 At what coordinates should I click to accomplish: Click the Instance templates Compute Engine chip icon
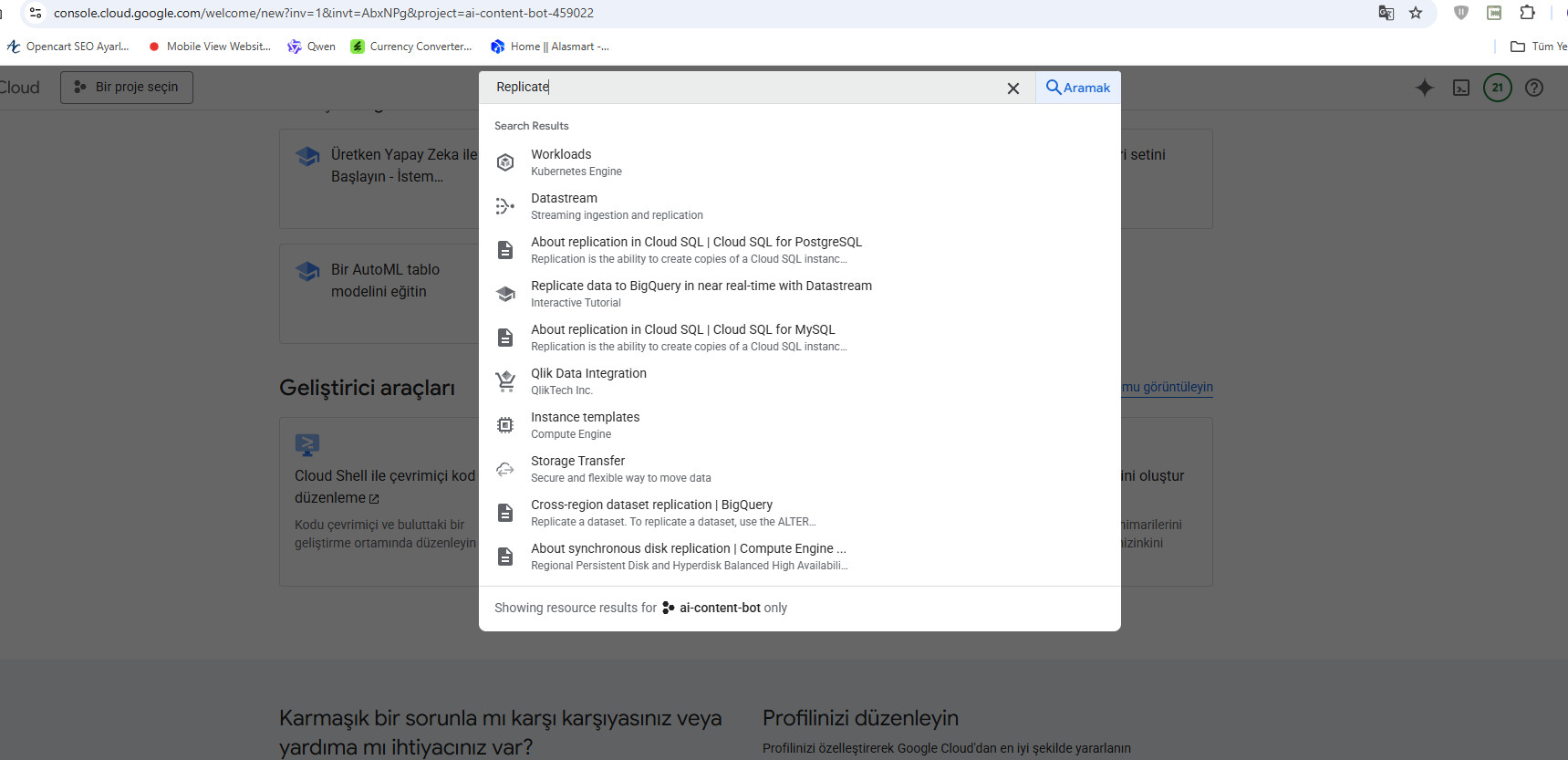[505, 425]
